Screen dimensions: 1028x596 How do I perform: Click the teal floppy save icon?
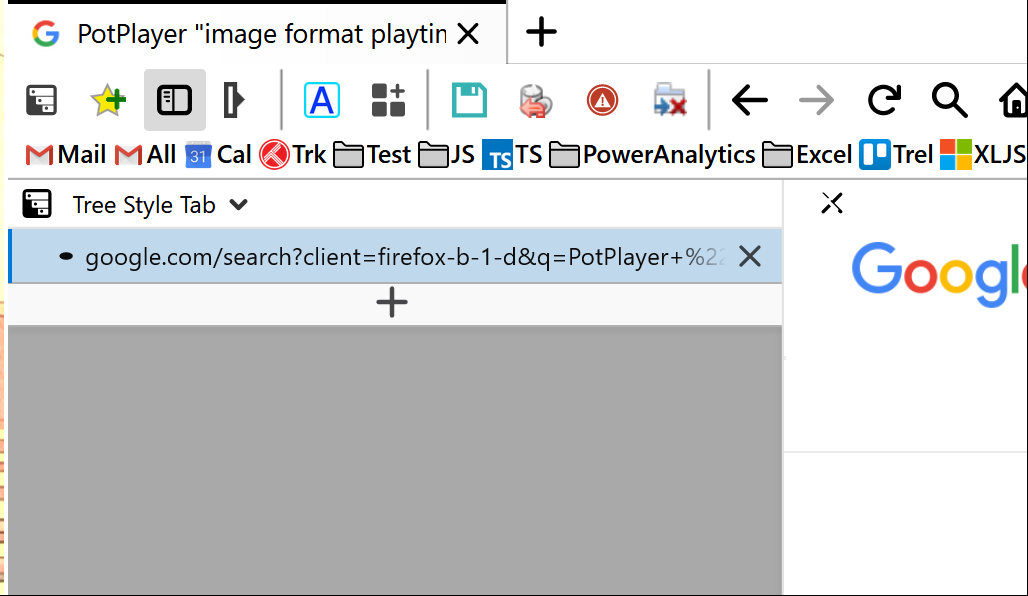[x=469, y=100]
